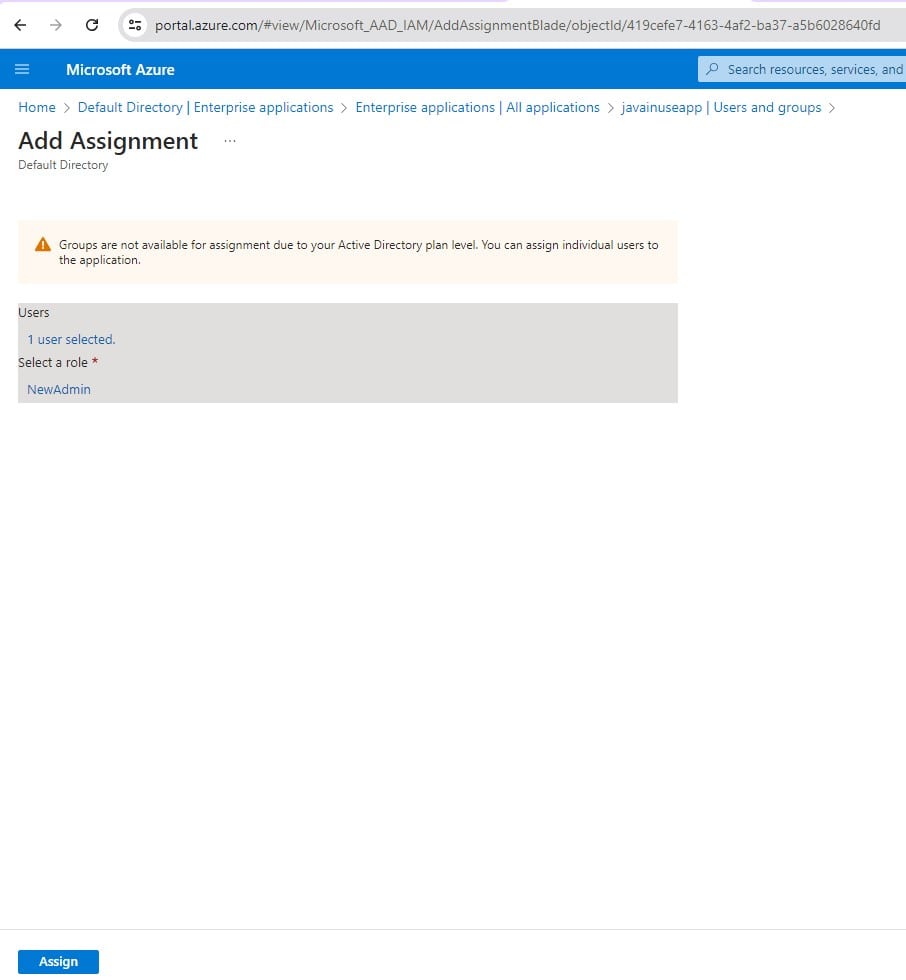Open site information icon in address bar
The height and width of the screenshot is (980, 906).
click(135, 25)
